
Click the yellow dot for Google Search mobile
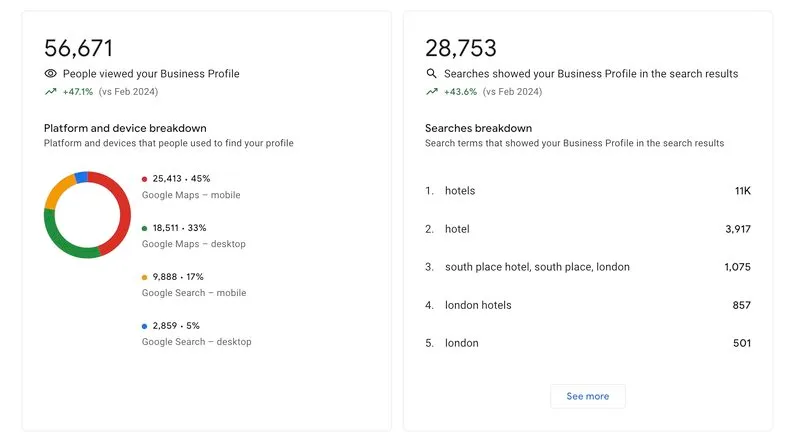click(145, 277)
